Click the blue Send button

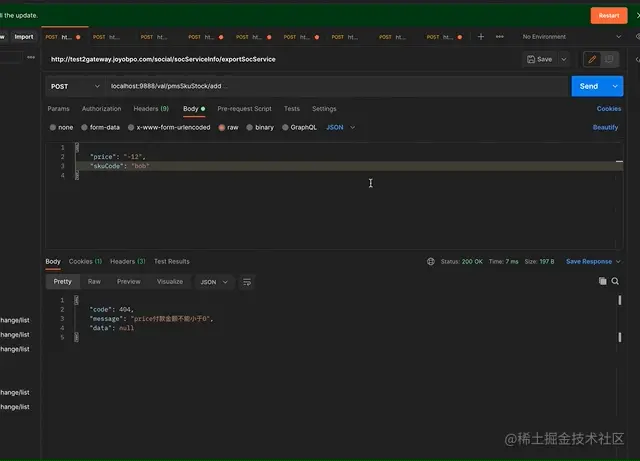coord(589,86)
